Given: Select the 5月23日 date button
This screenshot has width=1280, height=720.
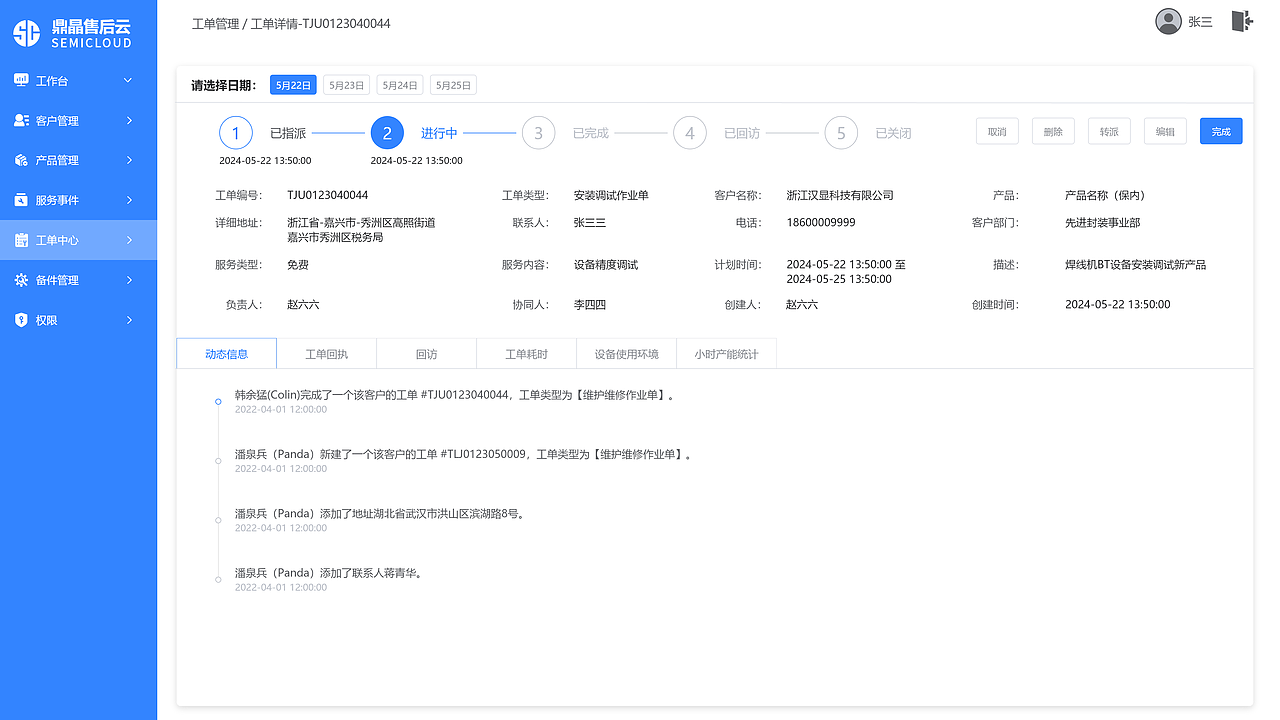Looking at the screenshot, I should (x=346, y=85).
